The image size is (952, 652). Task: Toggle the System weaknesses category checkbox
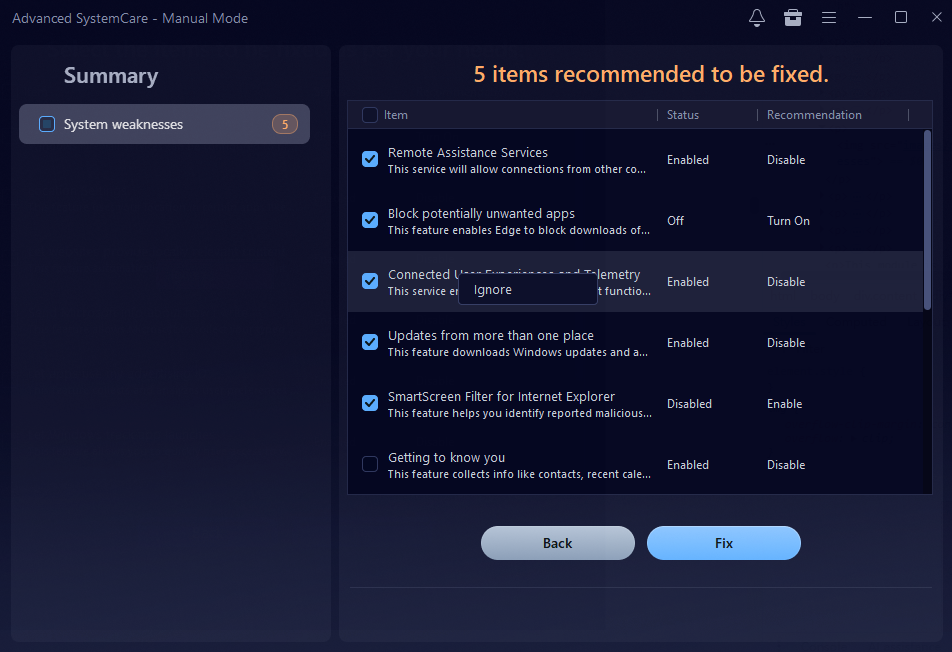pyautogui.click(x=47, y=124)
